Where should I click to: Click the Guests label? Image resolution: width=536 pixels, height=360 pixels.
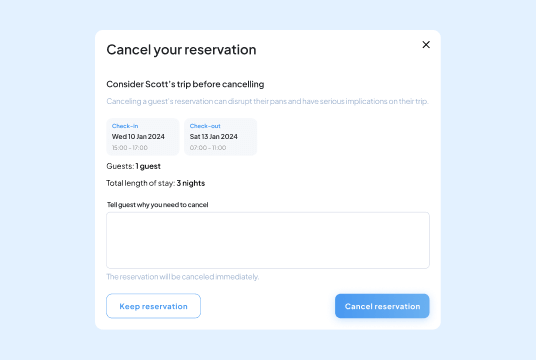click(120, 166)
